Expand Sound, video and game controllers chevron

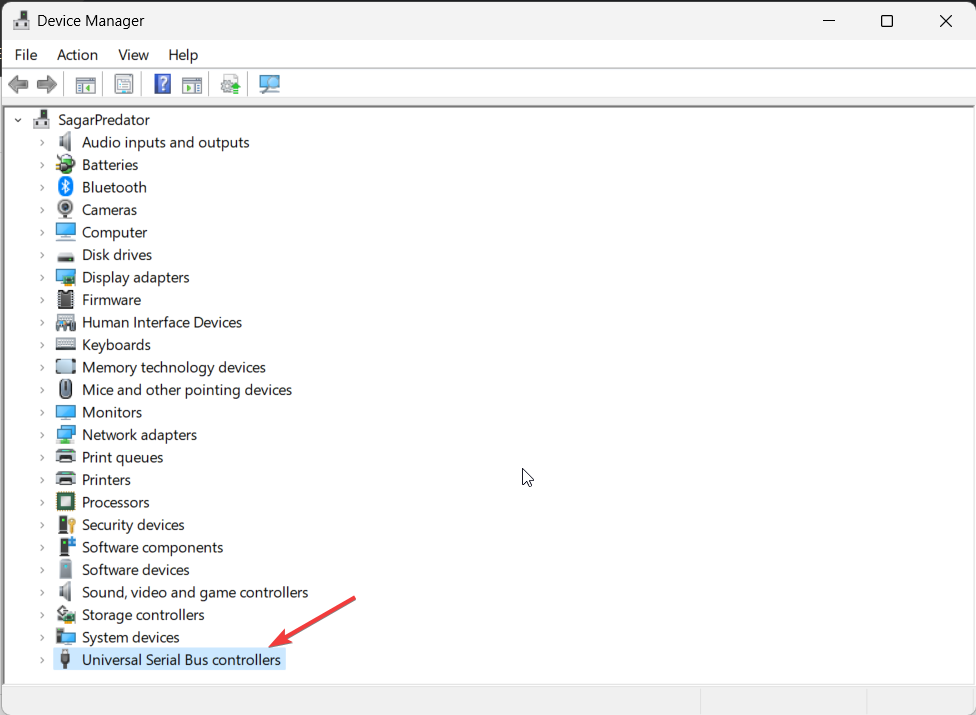pyautogui.click(x=42, y=592)
